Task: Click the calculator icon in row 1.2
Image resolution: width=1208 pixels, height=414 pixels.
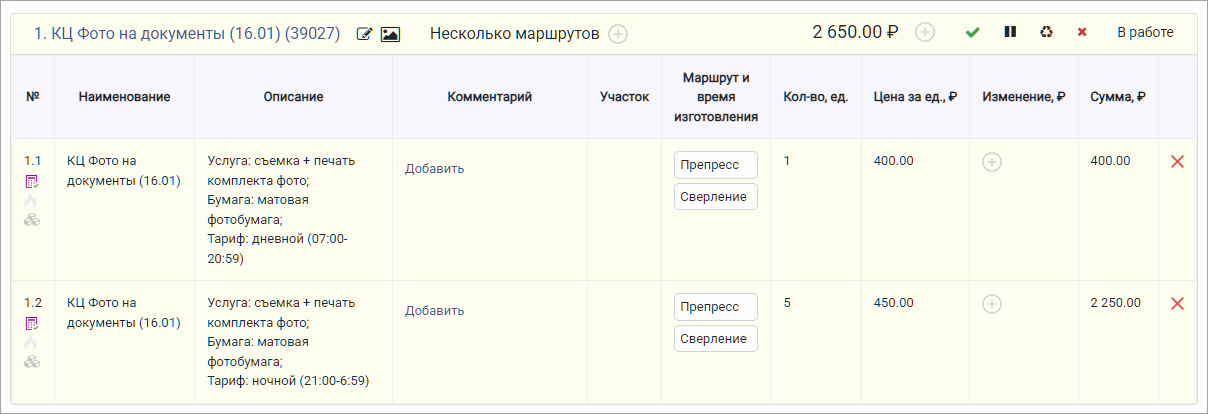Action: [x=32, y=323]
